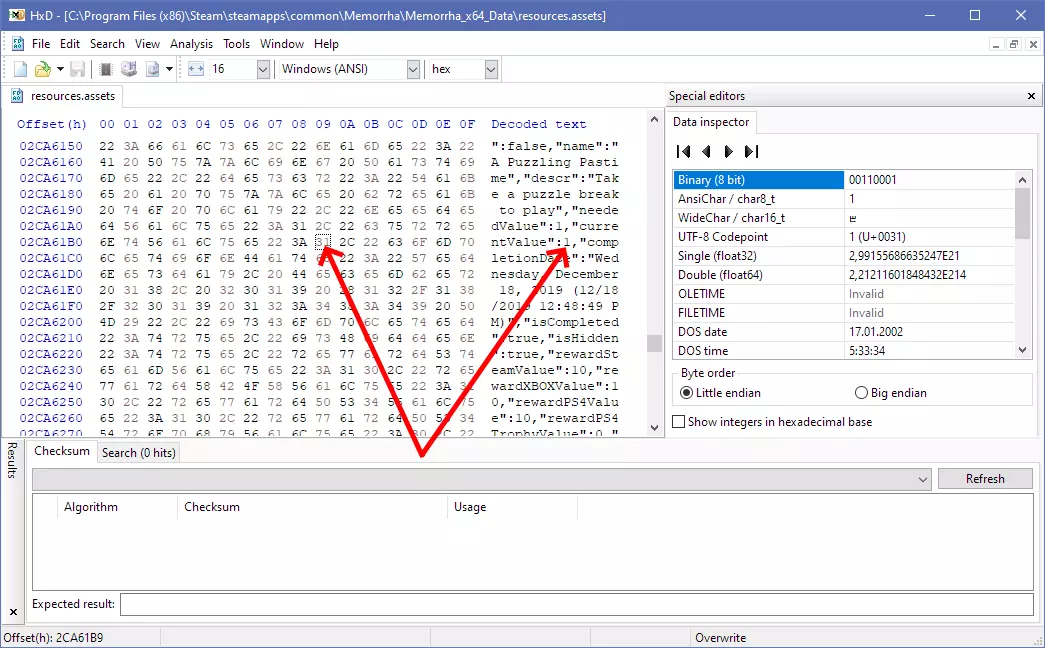Click the hex view scroll up arrow
The image size is (1045, 648).
click(654, 120)
